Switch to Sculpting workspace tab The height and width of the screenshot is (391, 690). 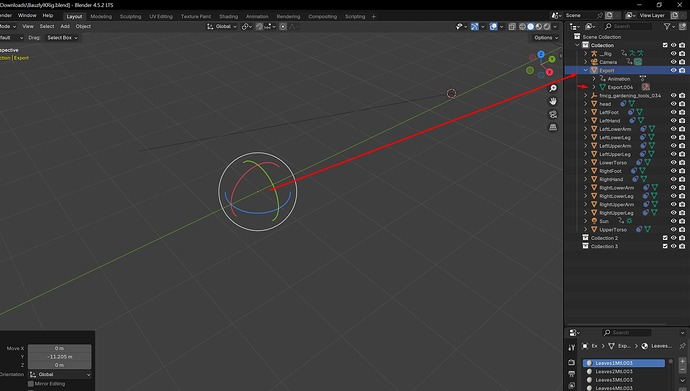(x=131, y=16)
